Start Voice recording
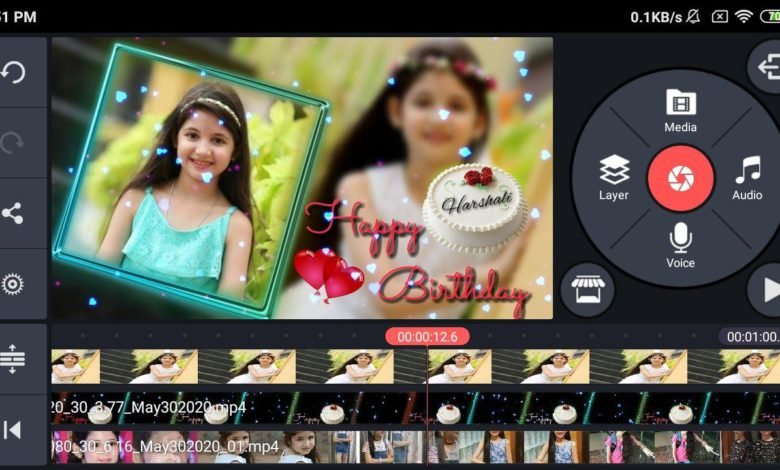The image size is (780, 470). click(680, 245)
